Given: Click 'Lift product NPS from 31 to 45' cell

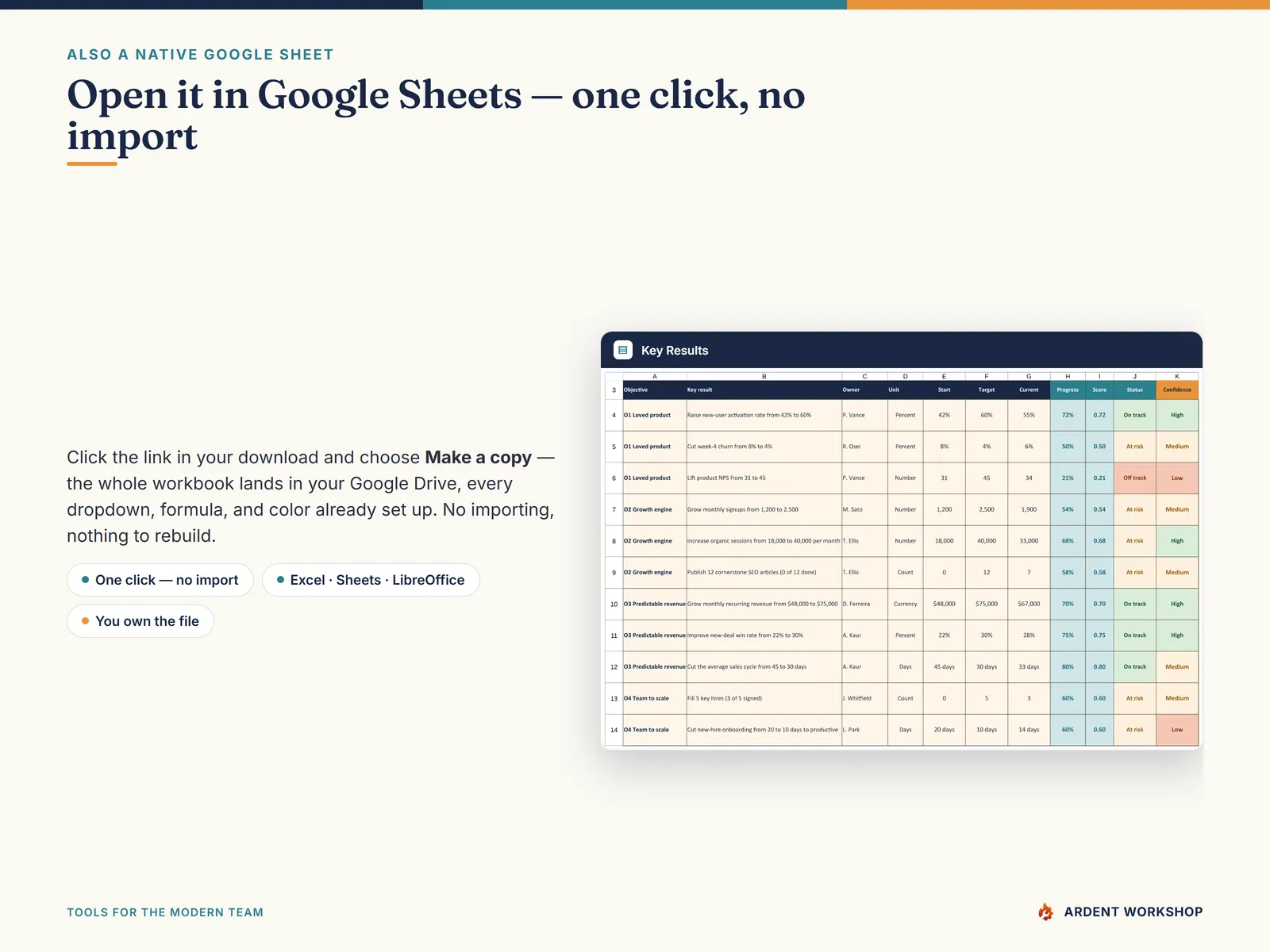Looking at the screenshot, I should point(764,478).
